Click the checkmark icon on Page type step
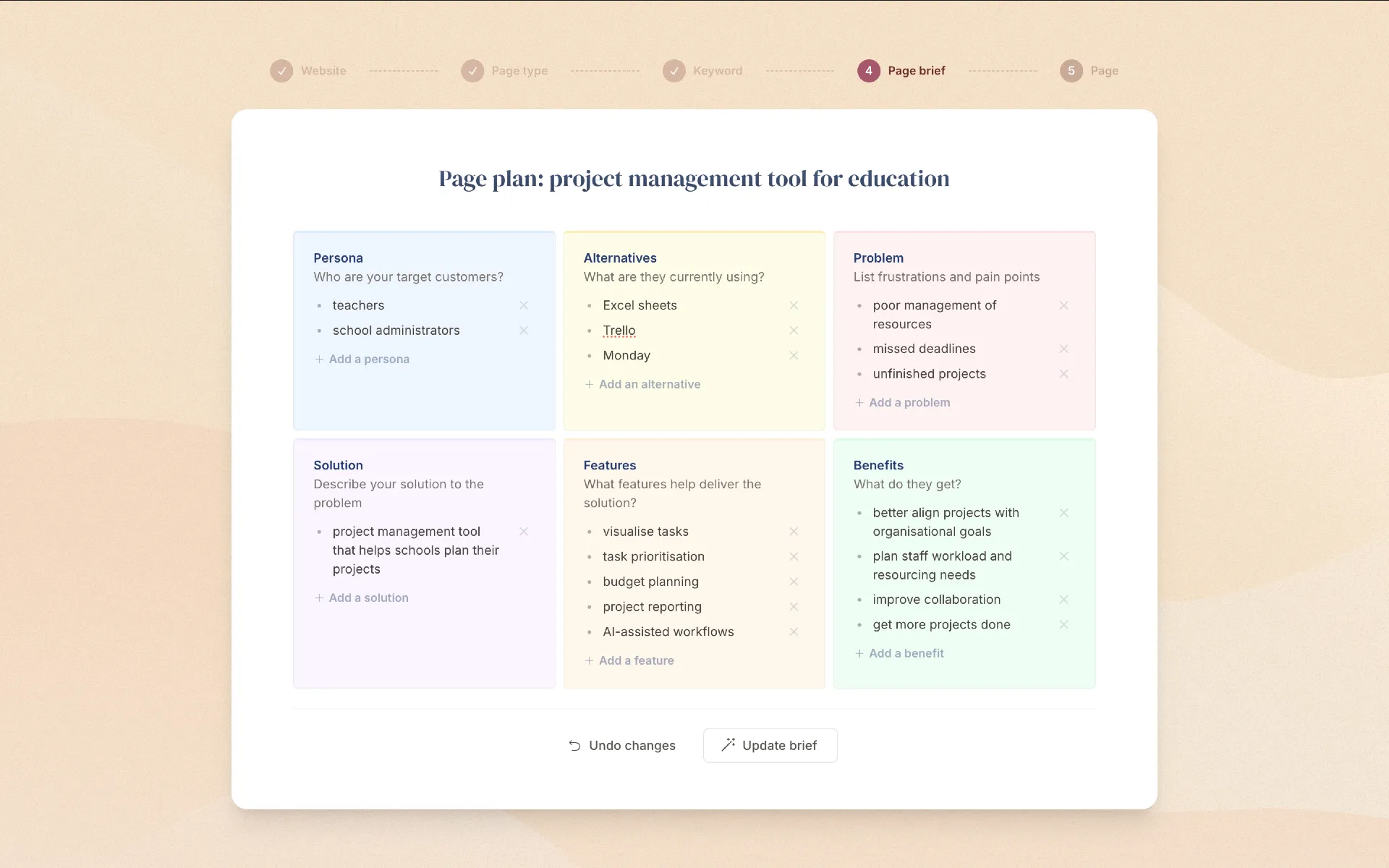Image resolution: width=1389 pixels, height=868 pixels. [x=471, y=70]
